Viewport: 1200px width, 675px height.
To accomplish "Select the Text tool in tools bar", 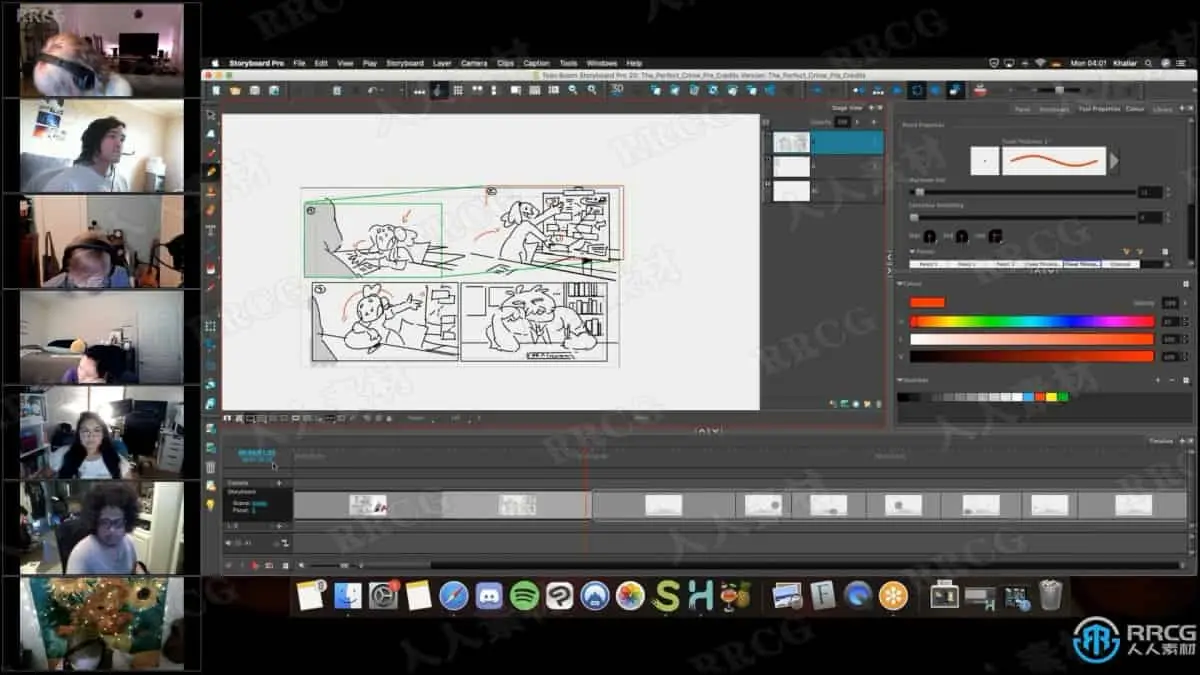I will (x=211, y=230).
